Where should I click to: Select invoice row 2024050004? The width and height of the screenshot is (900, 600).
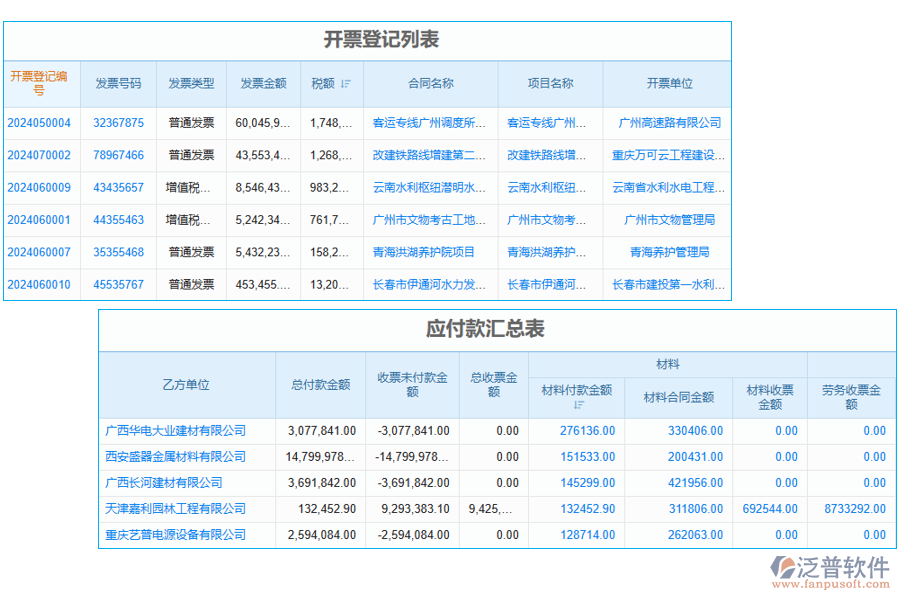[x=40, y=121]
